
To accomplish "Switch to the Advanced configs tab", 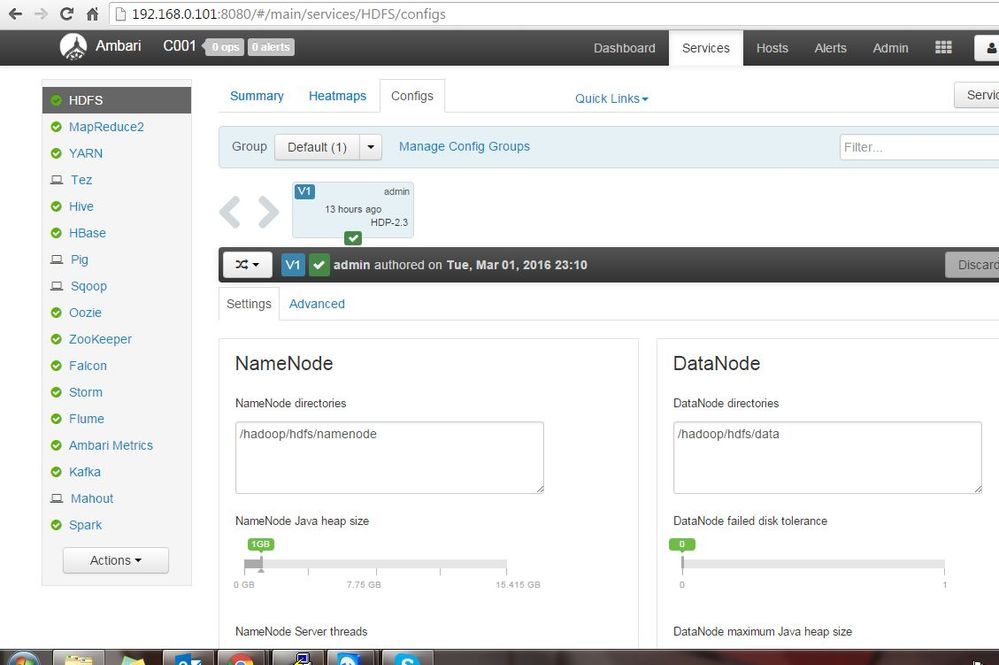I will click(317, 304).
